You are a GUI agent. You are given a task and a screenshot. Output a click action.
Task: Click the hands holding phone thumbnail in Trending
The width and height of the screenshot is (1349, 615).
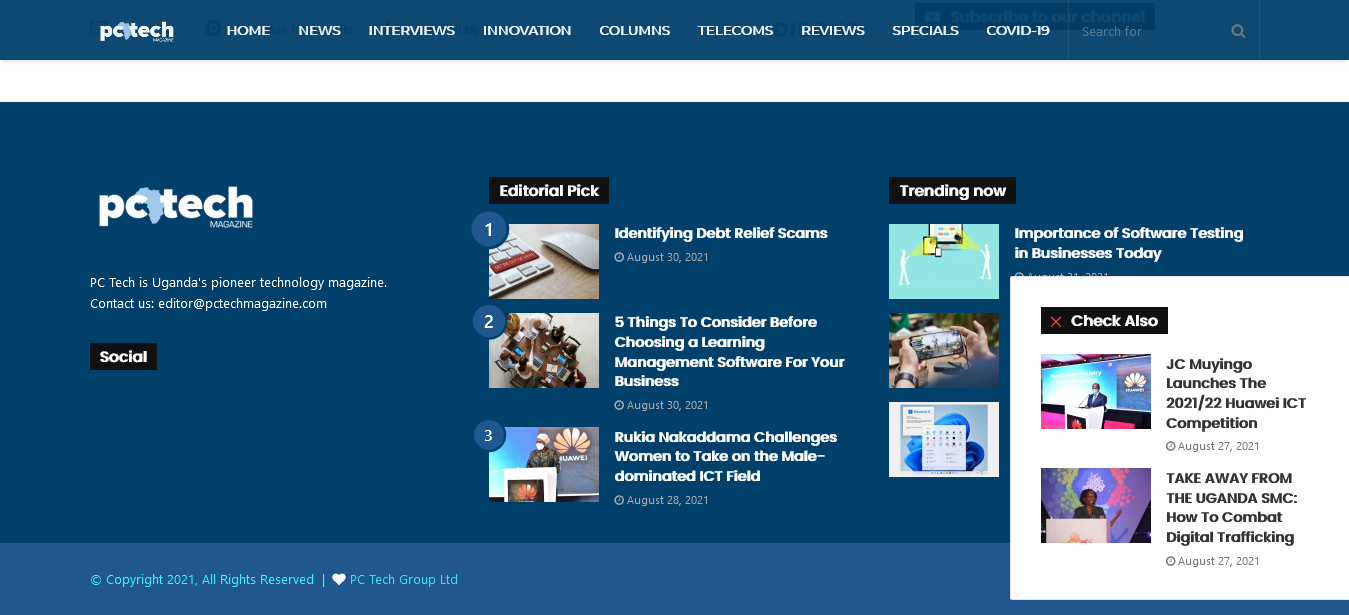[x=944, y=350]
